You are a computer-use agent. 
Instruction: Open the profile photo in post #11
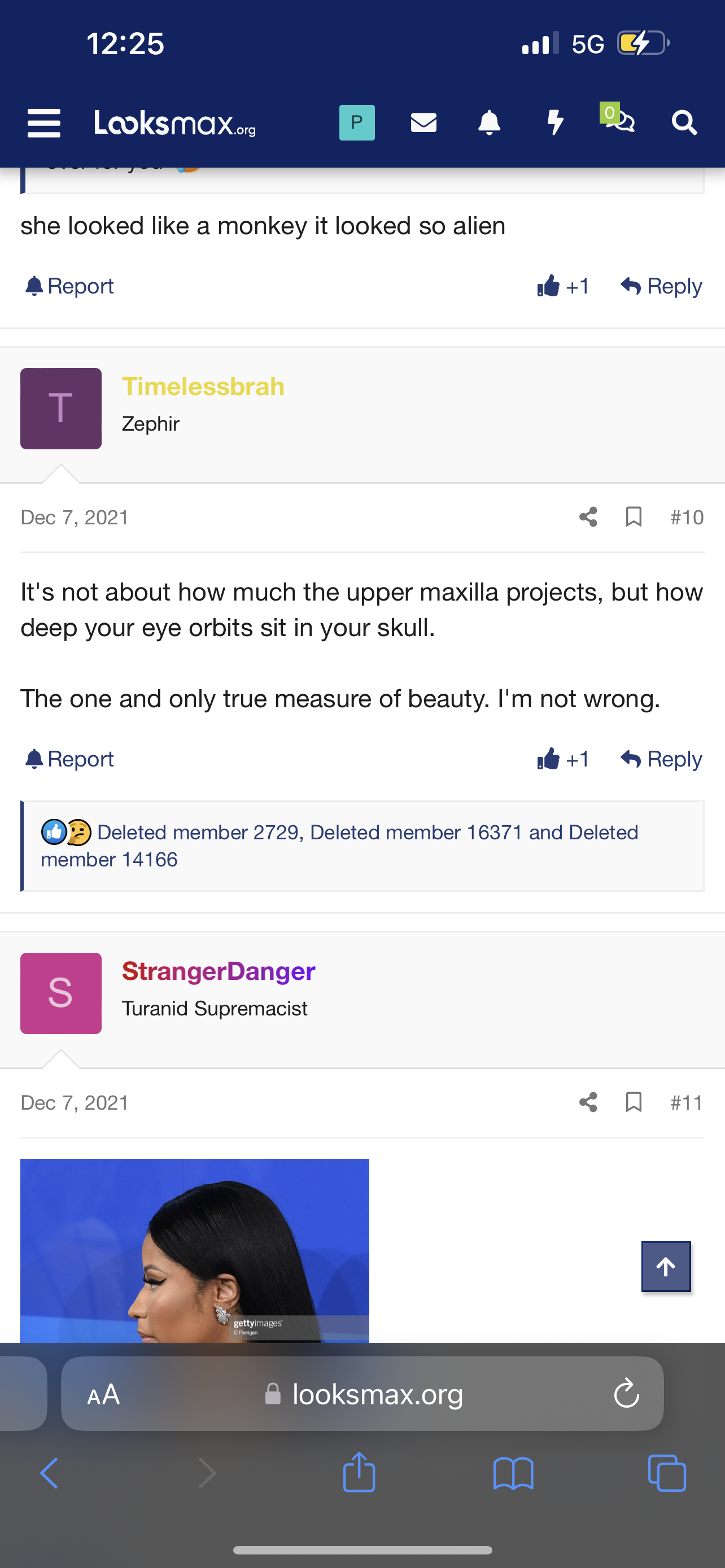[x=195, y=1251]
